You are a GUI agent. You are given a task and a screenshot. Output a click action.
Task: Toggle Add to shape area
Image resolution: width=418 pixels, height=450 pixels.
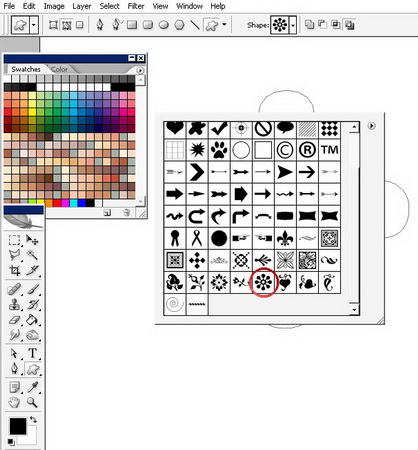[309, 25]
